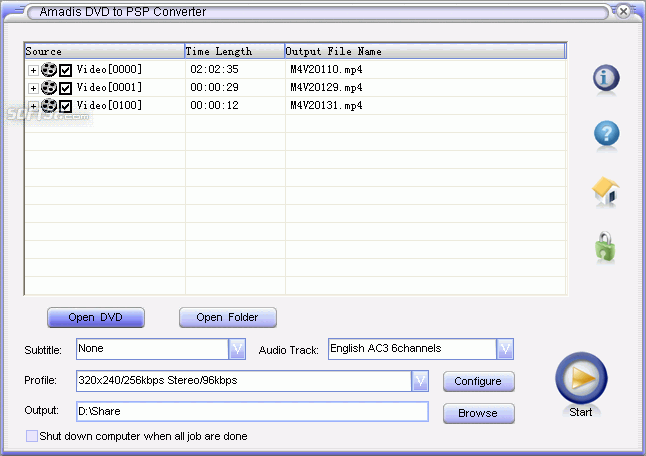Click the film reel icon of Video[0100]
Viewport: 646px width, 456px height.
49,105
